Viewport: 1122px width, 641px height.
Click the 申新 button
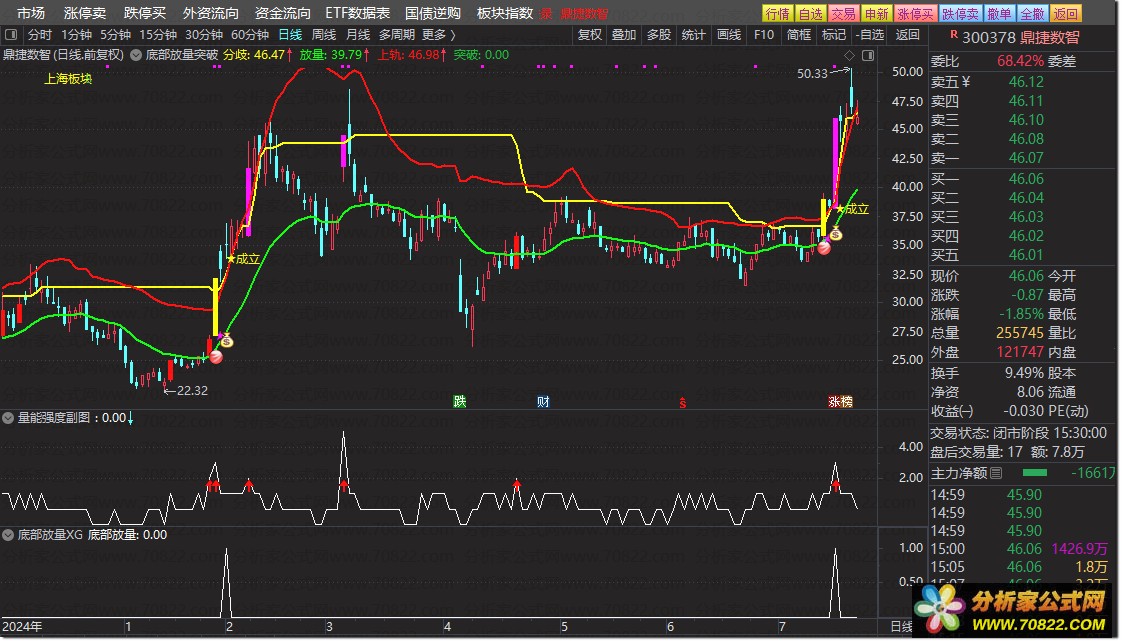[x=876, y=14]
